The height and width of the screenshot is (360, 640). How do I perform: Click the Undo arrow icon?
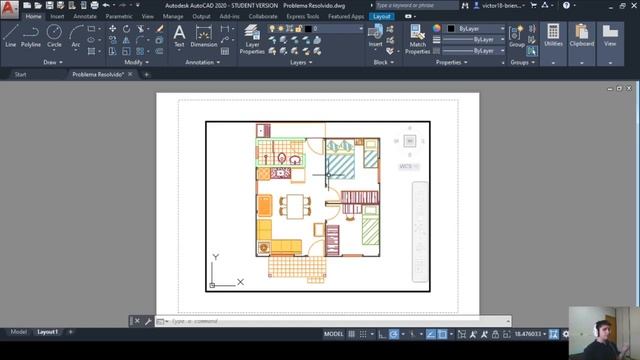tap(106, 5)
